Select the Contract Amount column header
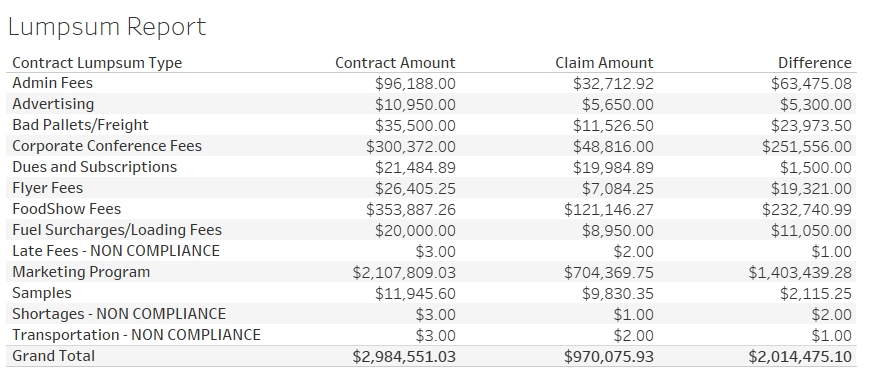Viewport: 876px width, 385px height. (x=395, y=63)
